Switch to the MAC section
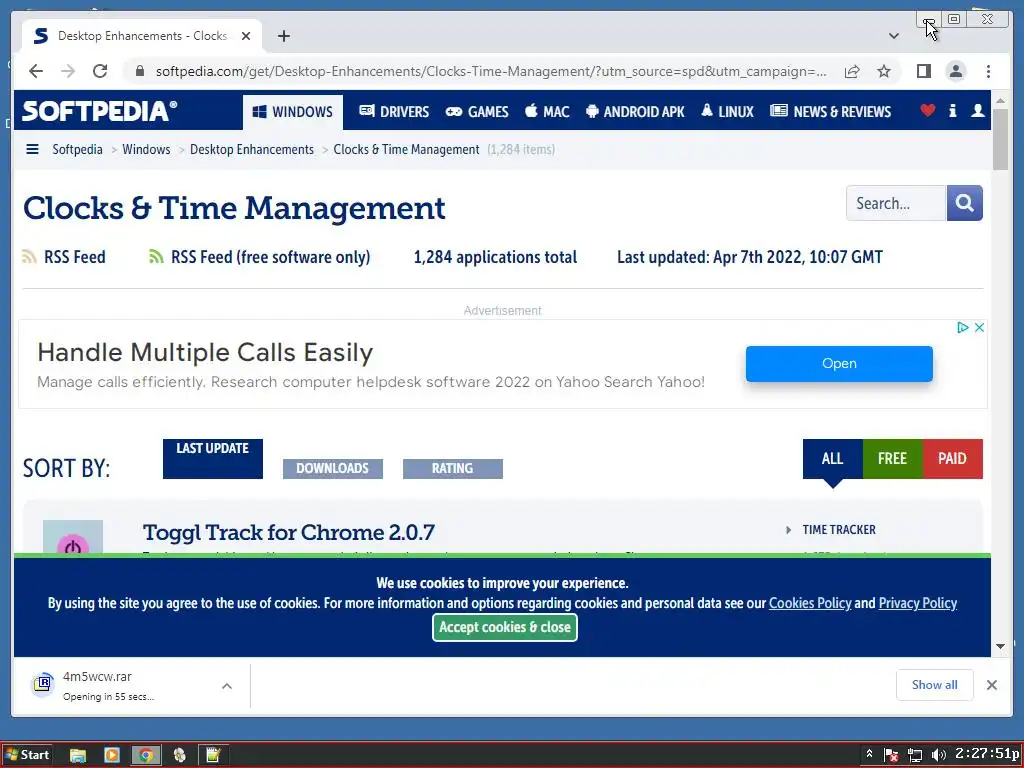 click(x=547, y=112)
